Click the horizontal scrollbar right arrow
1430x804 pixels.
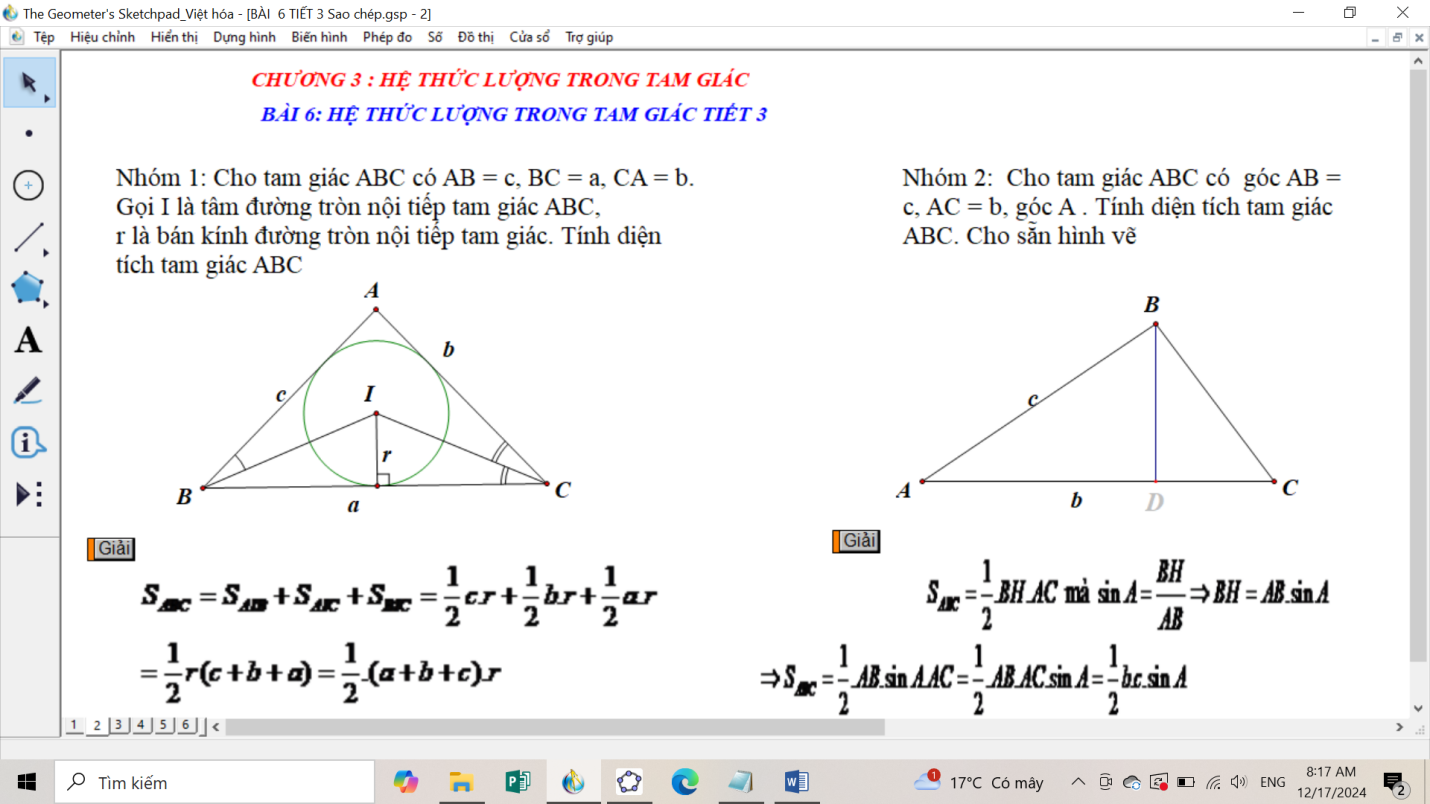1399,727
